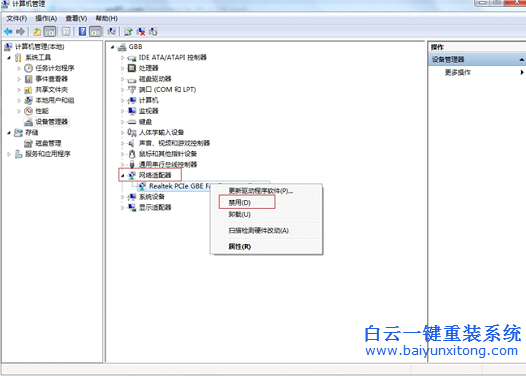Expand the 服务和应用程序 node arrow
The width and height of the screenshot is (526, 376).
(x=9, y=154)
